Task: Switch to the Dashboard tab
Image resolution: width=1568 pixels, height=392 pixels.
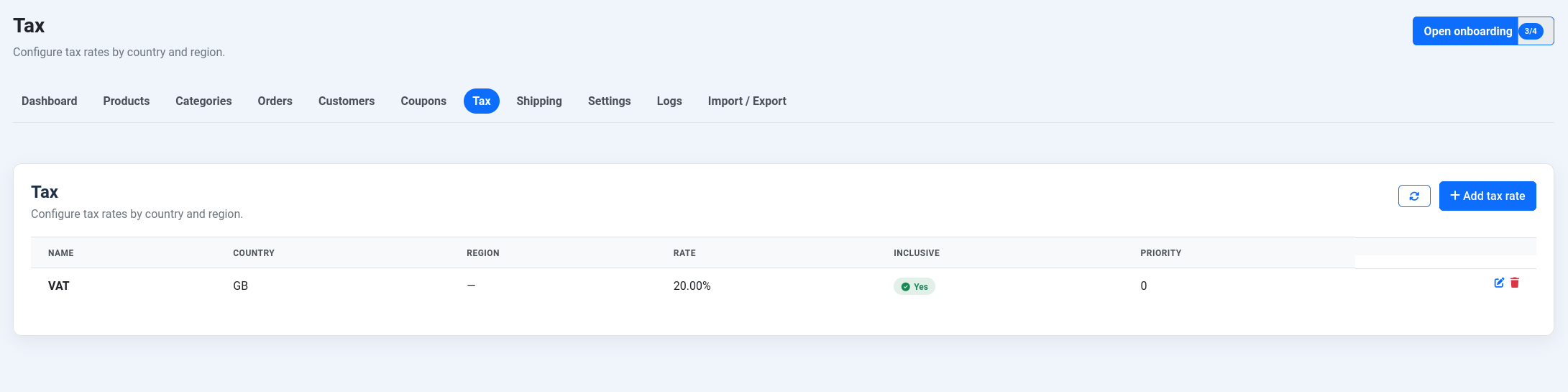Action: point(50,101)
